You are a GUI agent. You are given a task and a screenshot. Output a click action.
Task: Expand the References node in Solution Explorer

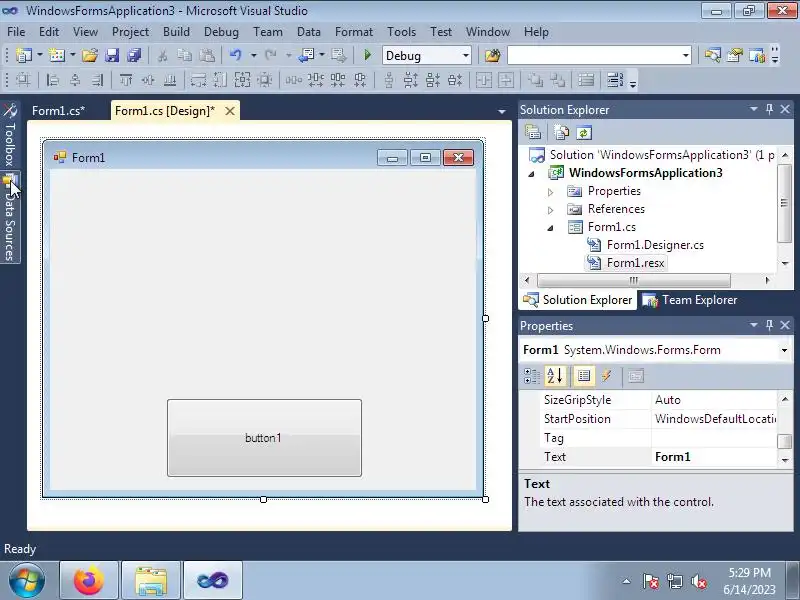coord(551,210)
